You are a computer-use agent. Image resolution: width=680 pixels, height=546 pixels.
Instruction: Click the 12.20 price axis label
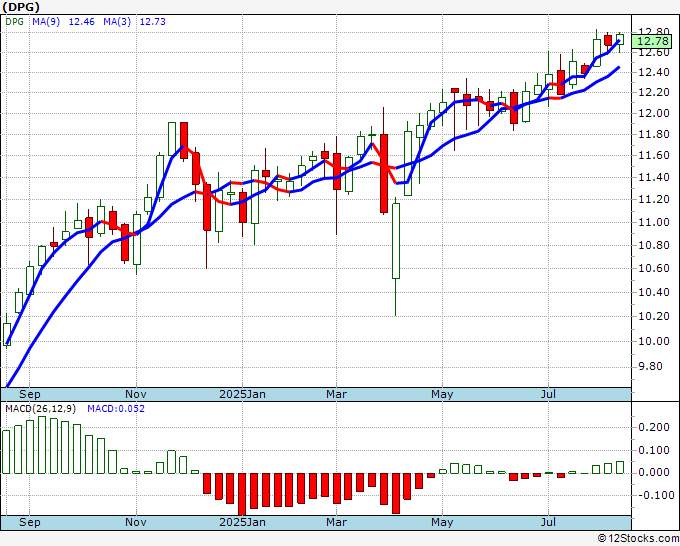654,92
